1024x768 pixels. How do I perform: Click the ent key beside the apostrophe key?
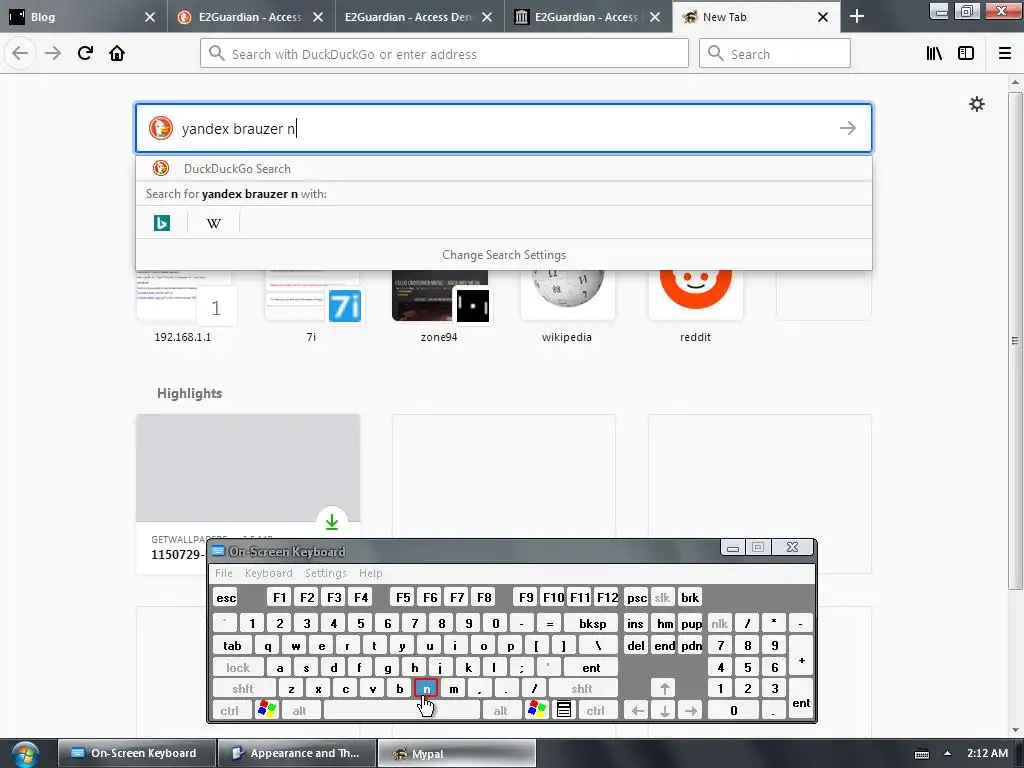591,667
